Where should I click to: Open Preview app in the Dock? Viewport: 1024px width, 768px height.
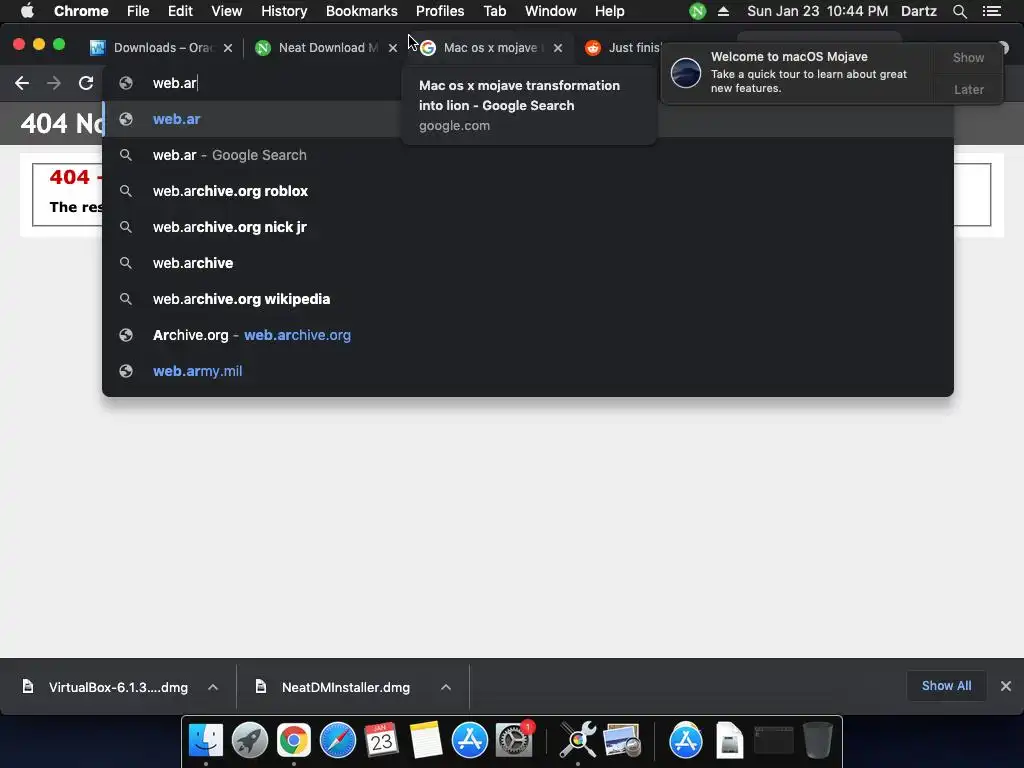click(622, 740)
